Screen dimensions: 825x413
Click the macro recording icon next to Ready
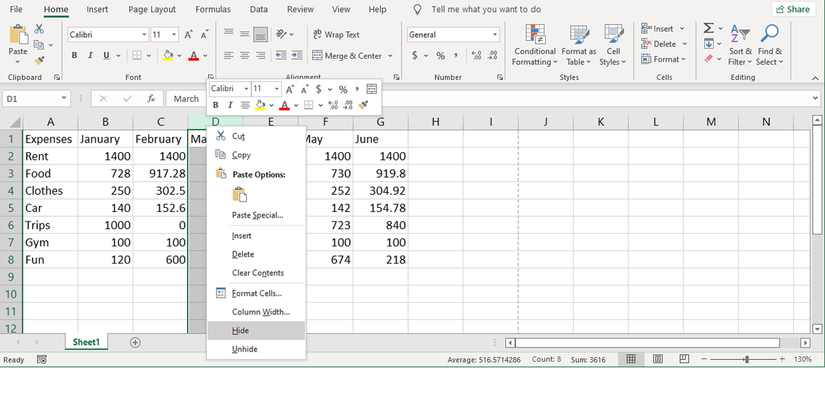point(42,360)
